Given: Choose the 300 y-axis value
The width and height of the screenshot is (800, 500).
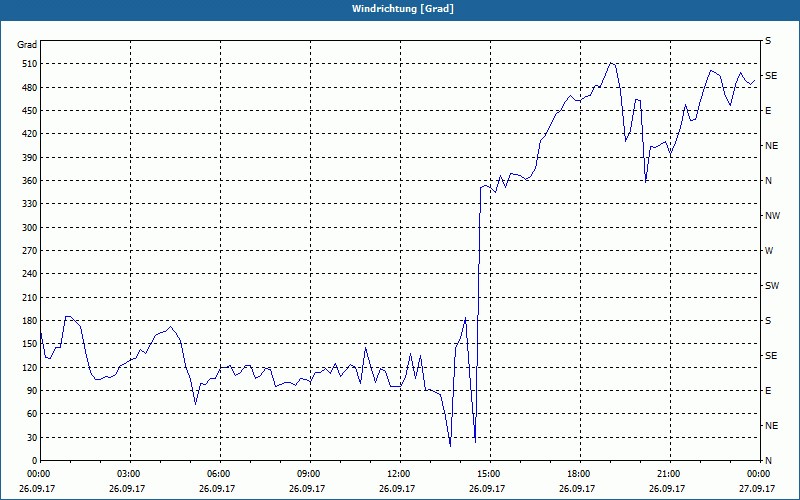Looking at the screenshot, I should tap(30, 228).
